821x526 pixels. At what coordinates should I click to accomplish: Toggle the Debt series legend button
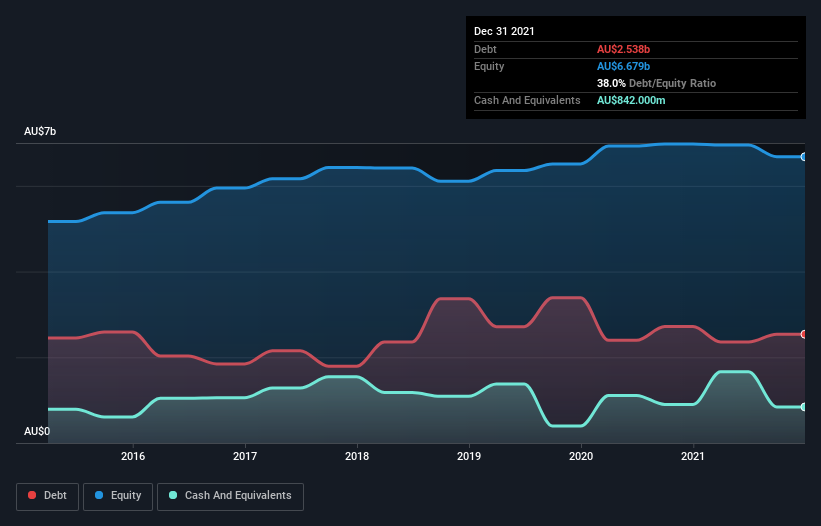pos(47,496)
